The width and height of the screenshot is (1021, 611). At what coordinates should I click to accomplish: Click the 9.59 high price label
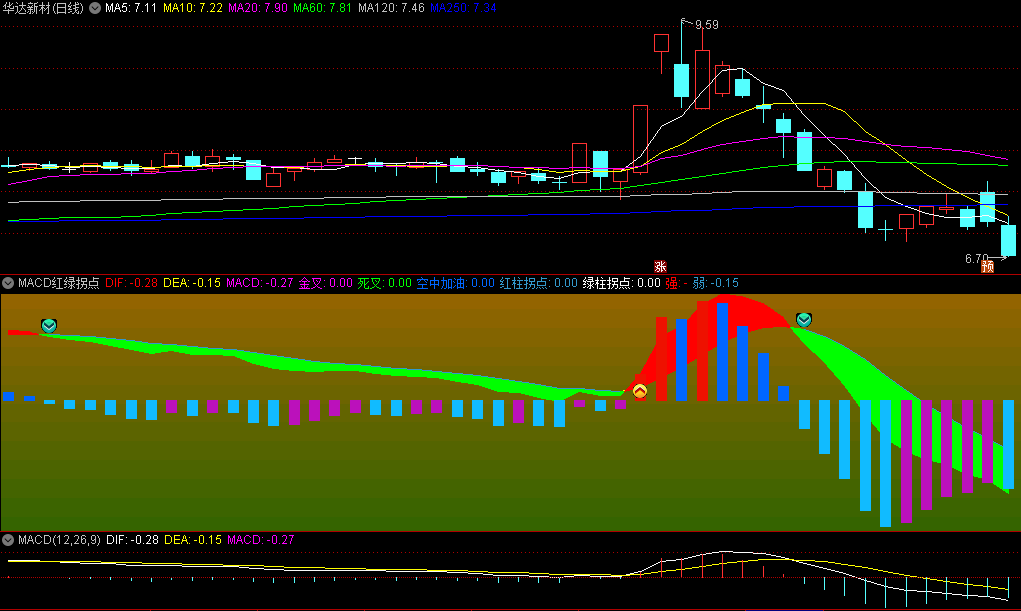[x=706, y=25]
